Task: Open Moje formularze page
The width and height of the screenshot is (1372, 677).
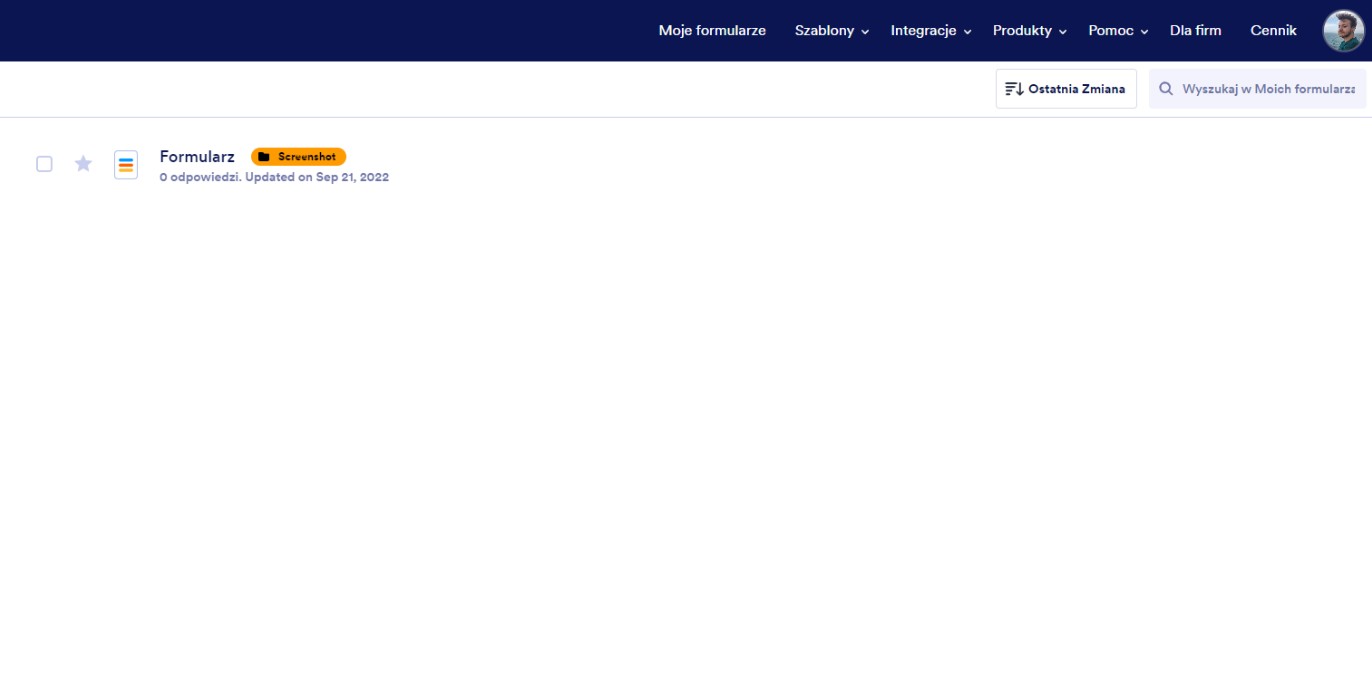Action: (x=712, y=31)
